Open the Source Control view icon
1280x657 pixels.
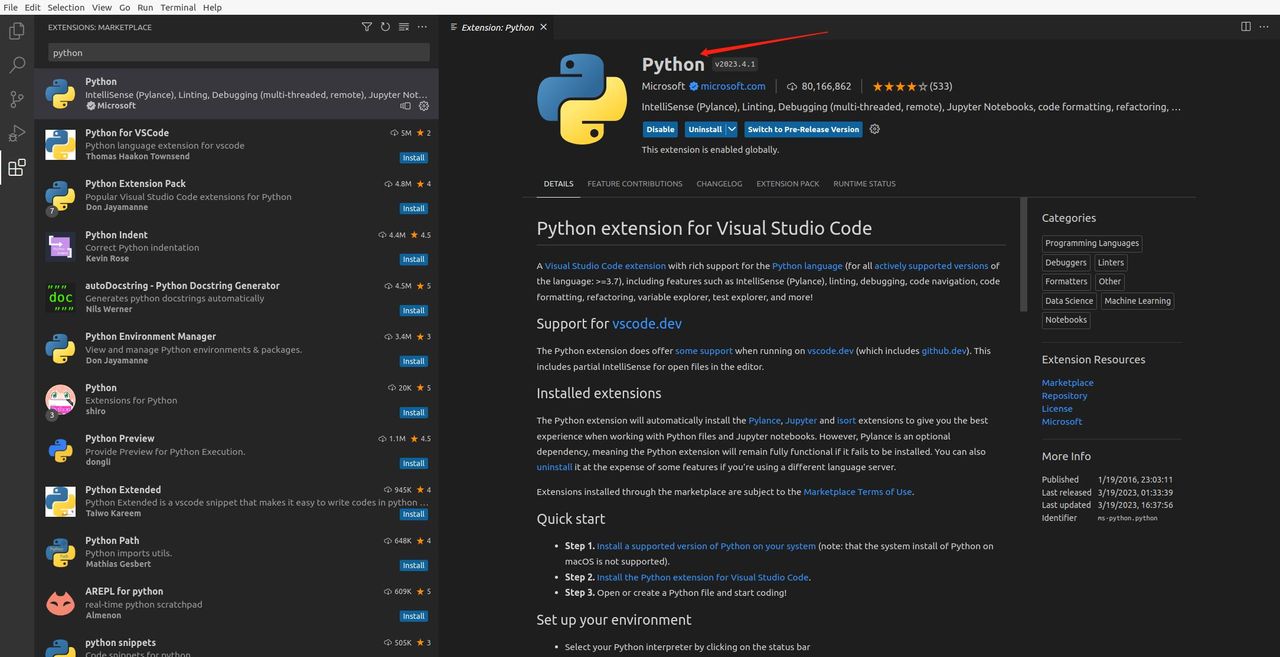pyautogui.click(x=16, y=99)
